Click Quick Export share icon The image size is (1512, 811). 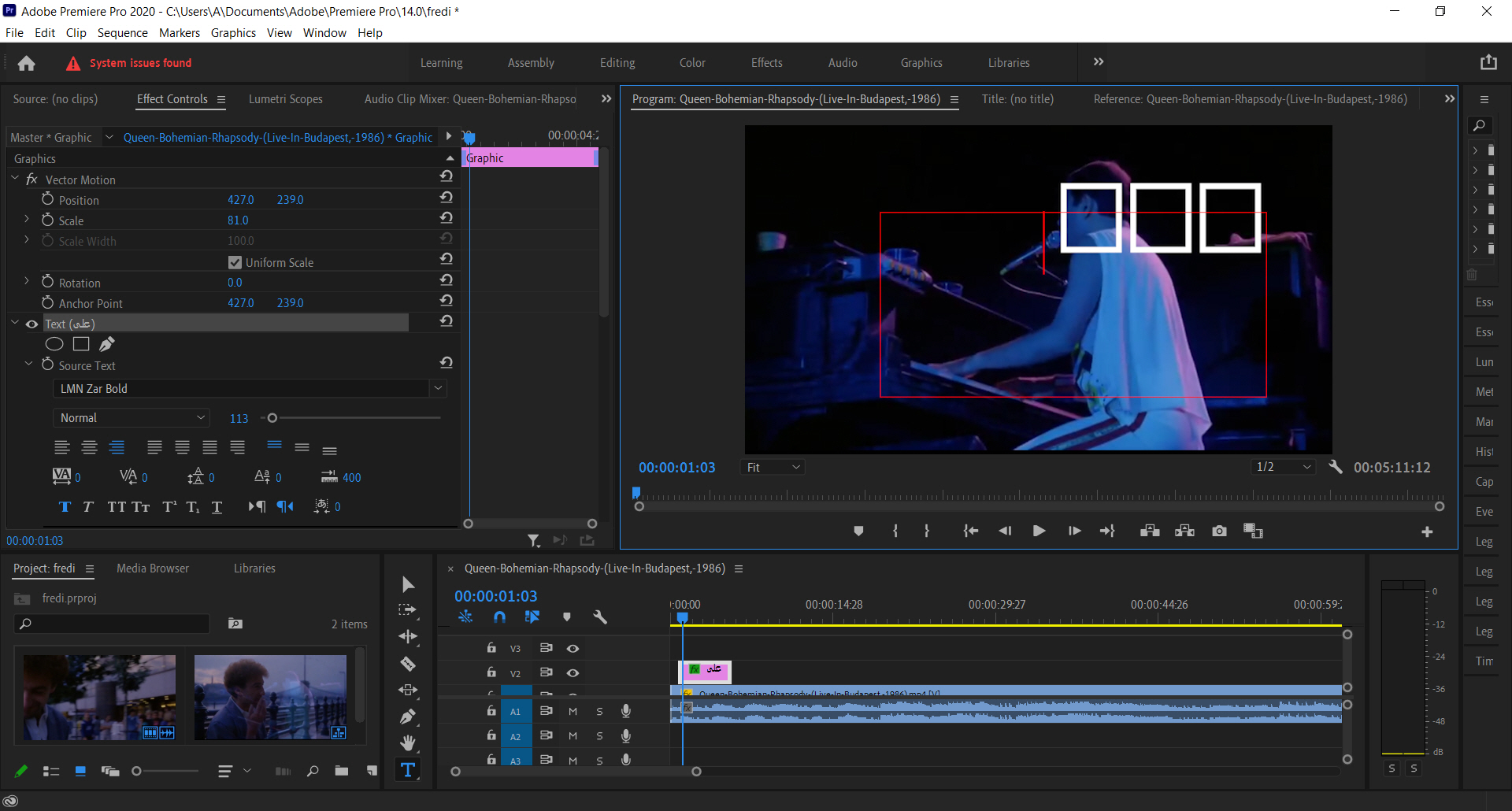(1488, 62)
